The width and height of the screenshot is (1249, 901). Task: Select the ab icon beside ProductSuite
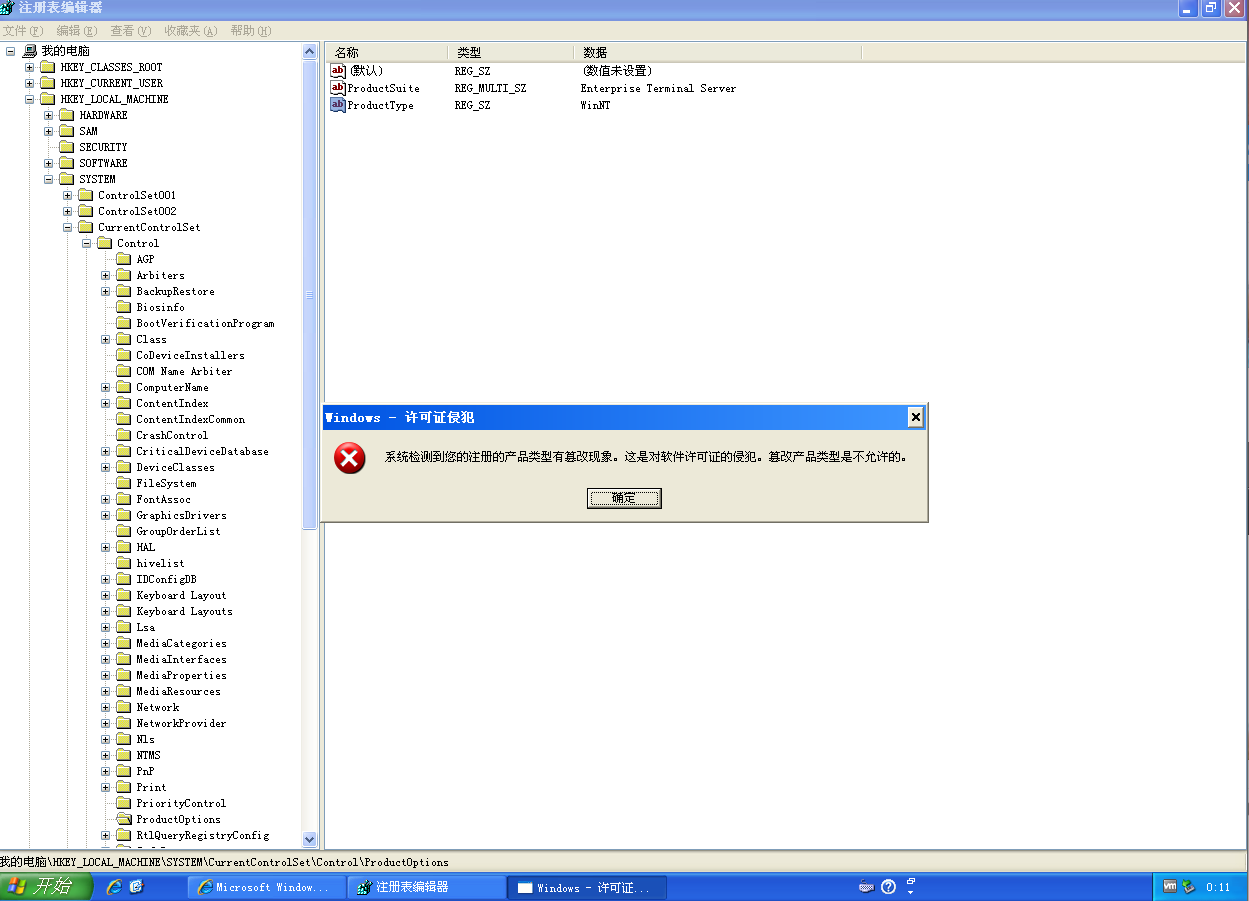[x=338, y=88]
